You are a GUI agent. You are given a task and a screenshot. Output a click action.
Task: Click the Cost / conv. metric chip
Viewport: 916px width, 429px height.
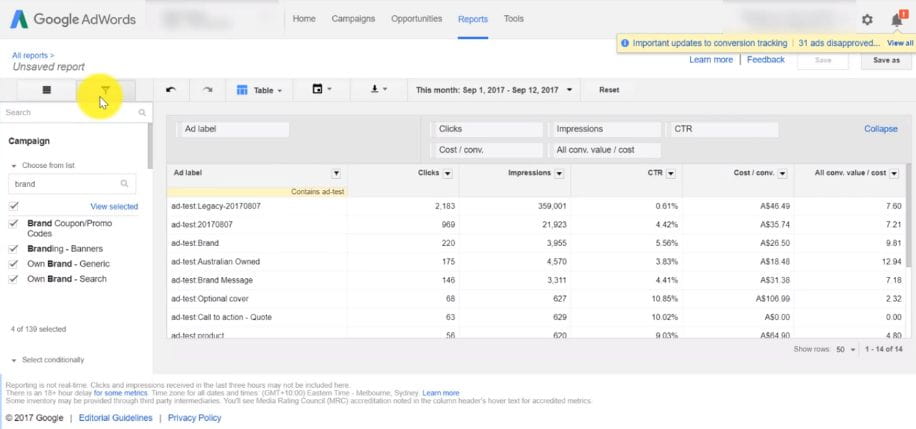click(487, 150)
